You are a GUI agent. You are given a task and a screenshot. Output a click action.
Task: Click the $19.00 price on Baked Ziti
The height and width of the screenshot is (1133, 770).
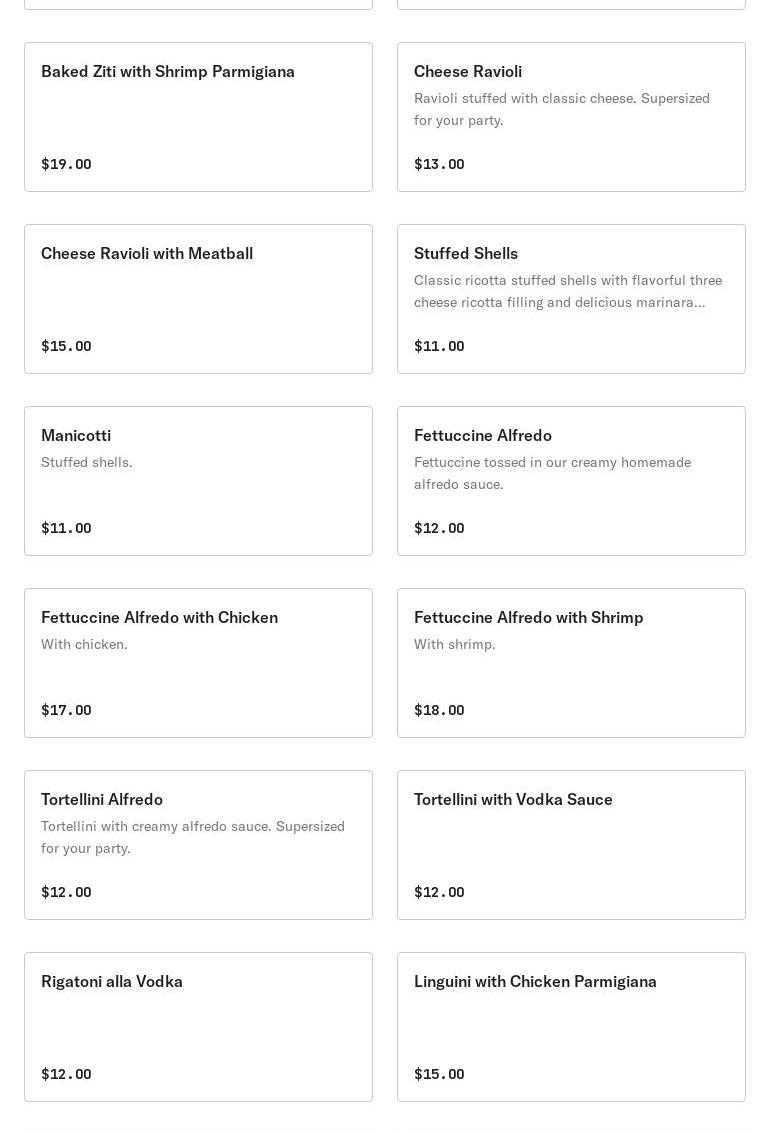pyautogui.click(x=66, y=164)
